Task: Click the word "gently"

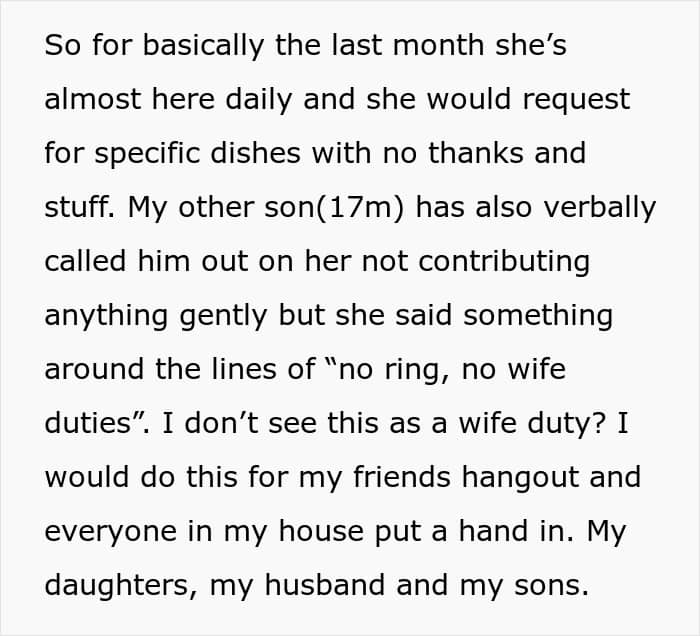Action: [x=223, y=316]
